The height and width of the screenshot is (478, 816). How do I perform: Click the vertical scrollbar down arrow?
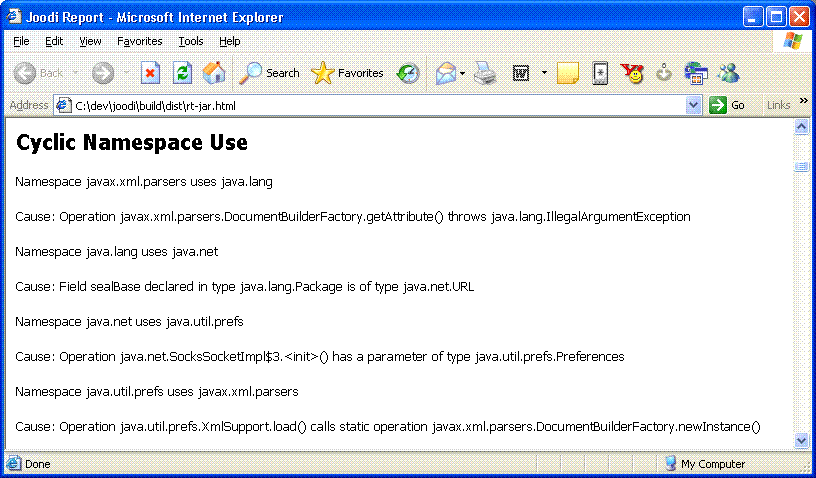pyautogui.click(x=801, y=440)
